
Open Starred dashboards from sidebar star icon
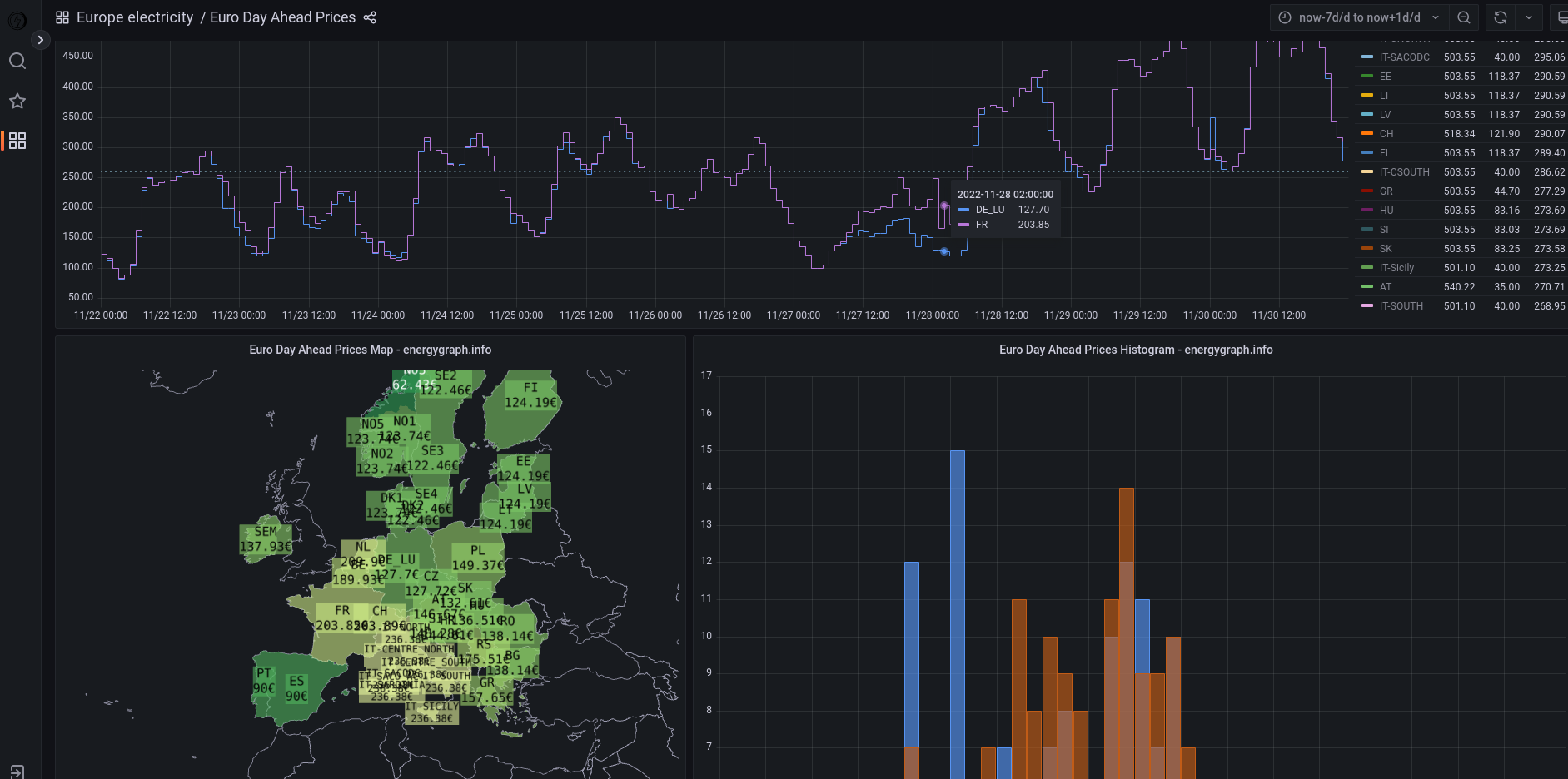[x=17, y=101]
